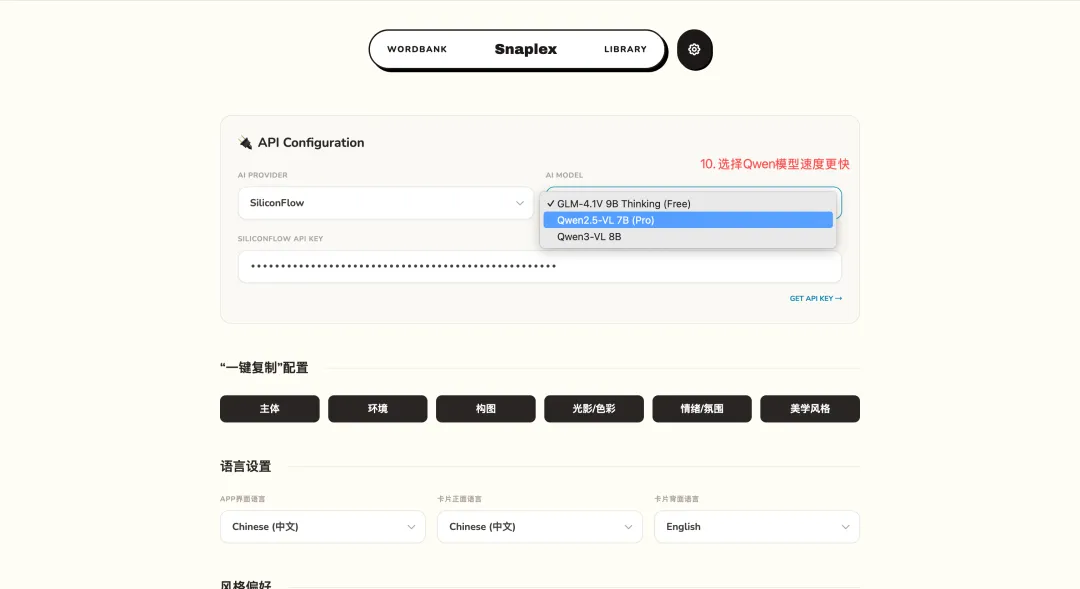Choose Qwen2.5-VL 7B (Pro) model
1080x589 pixels.
tap(688, 220)
